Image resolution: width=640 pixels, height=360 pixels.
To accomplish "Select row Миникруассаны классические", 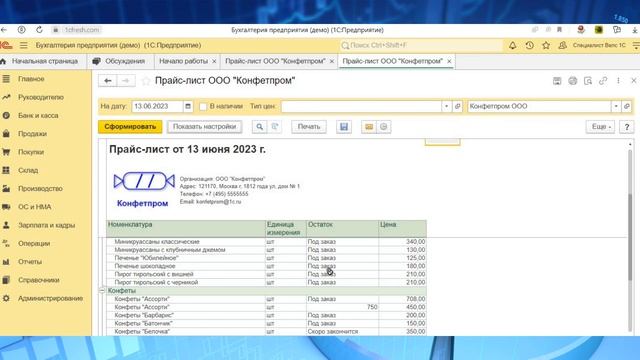I will [267, 242].
